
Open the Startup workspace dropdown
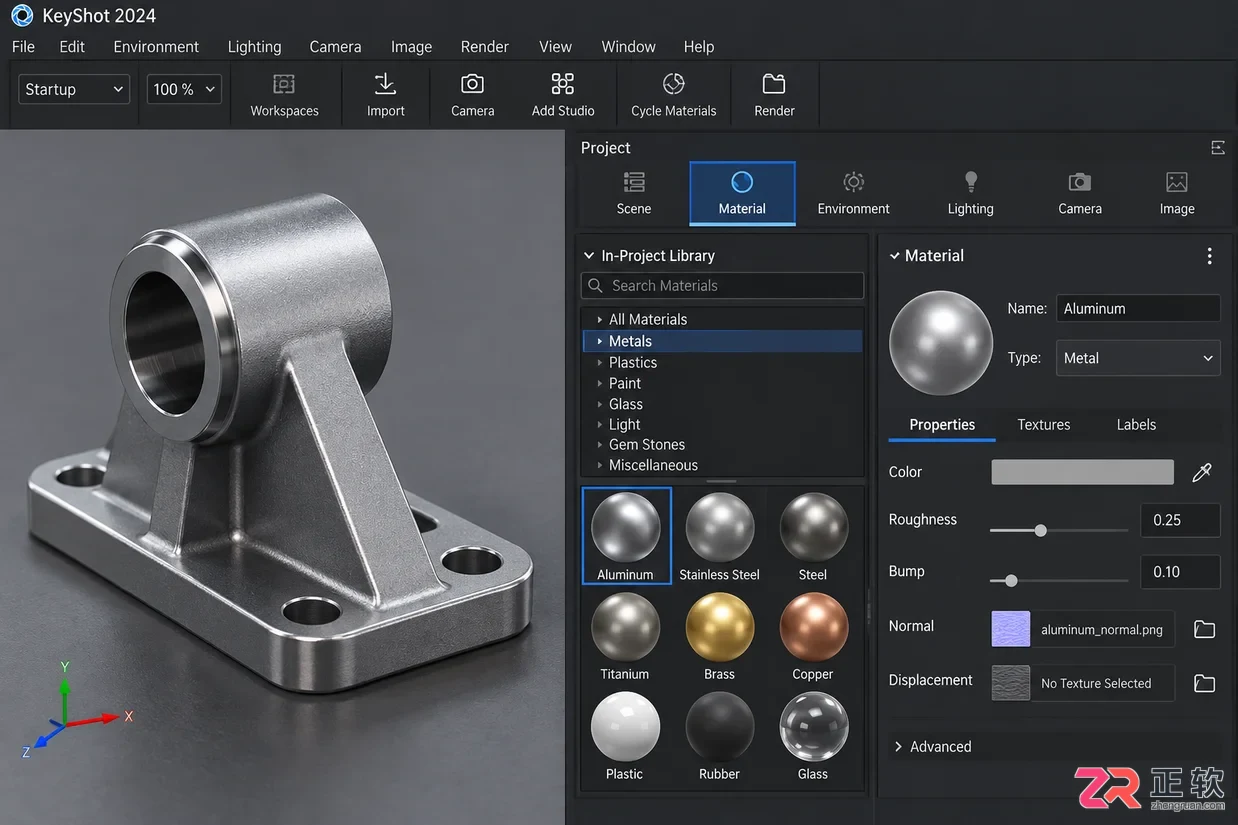click(74, 89)
